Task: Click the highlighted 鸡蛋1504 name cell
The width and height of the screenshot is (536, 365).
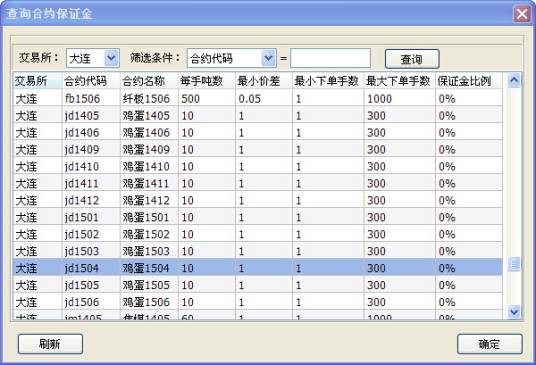Action: pos(149,268)
